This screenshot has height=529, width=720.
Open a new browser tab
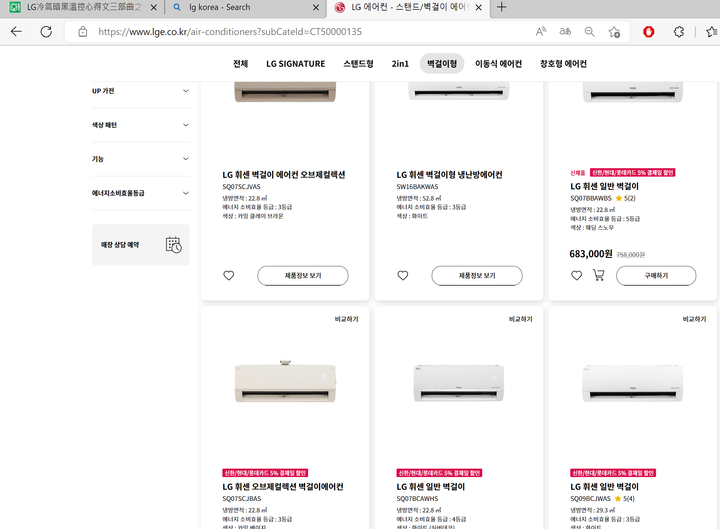(x=501, y=7)
